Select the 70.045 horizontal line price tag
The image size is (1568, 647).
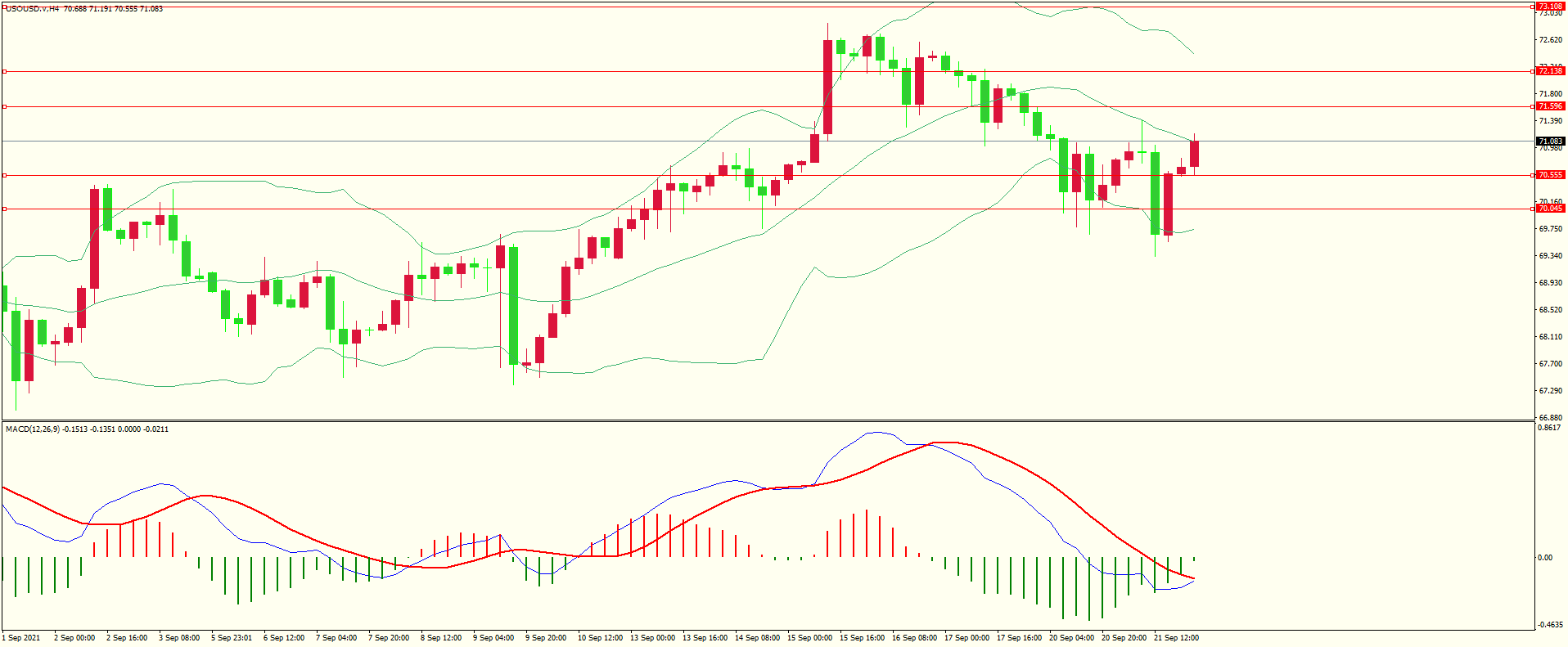[1550, 209]
